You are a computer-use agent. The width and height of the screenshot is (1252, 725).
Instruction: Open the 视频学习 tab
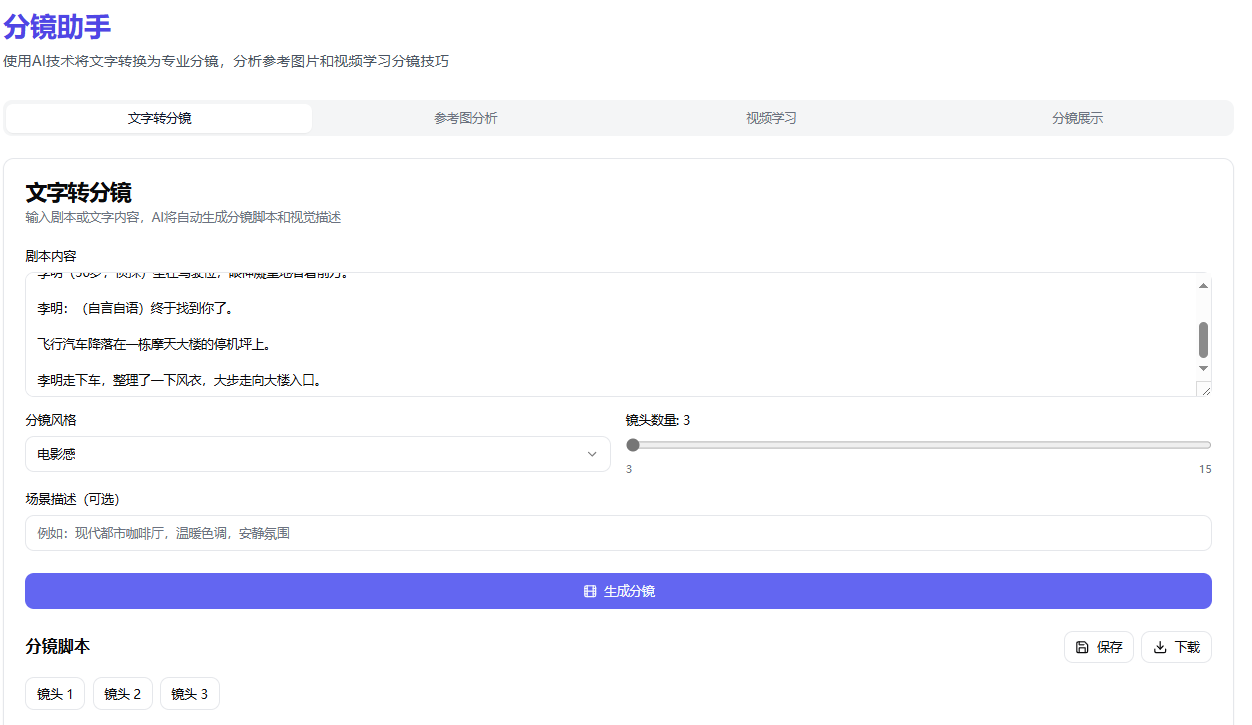point(771,117)
